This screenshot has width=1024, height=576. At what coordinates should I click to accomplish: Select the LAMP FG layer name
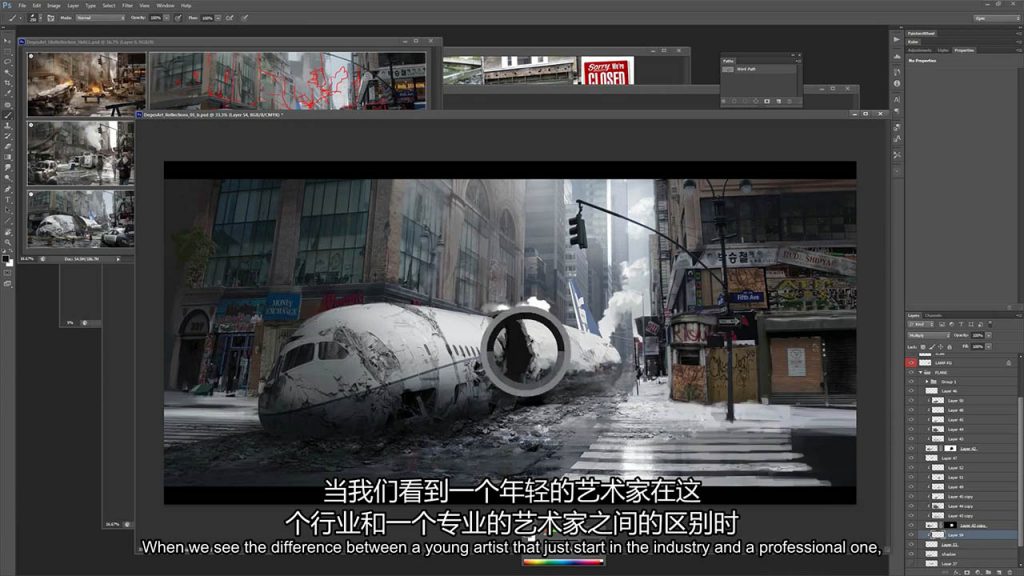pyautogui.click(x=944, y=362)
